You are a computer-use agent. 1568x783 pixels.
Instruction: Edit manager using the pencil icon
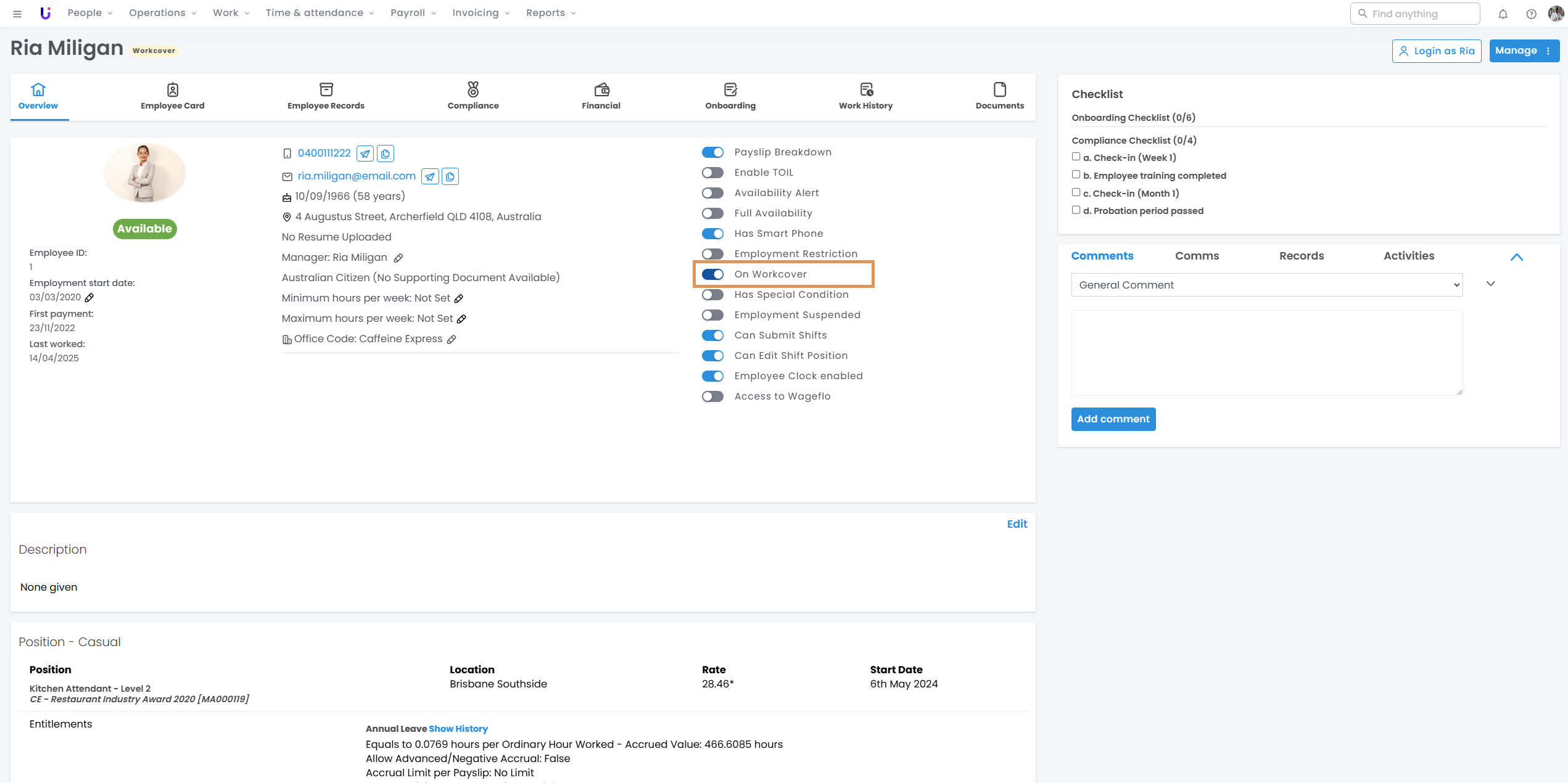(398, 258)
